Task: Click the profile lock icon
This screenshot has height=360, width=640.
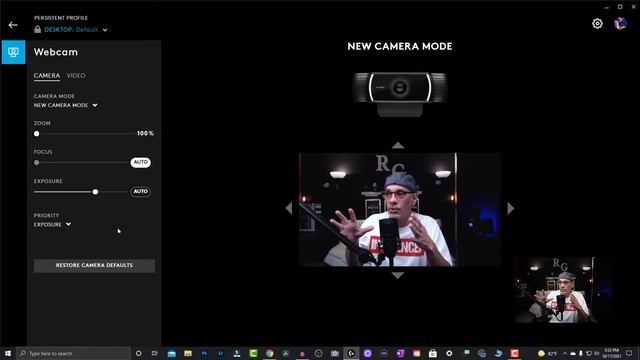Action: click(x=38, y=29)
